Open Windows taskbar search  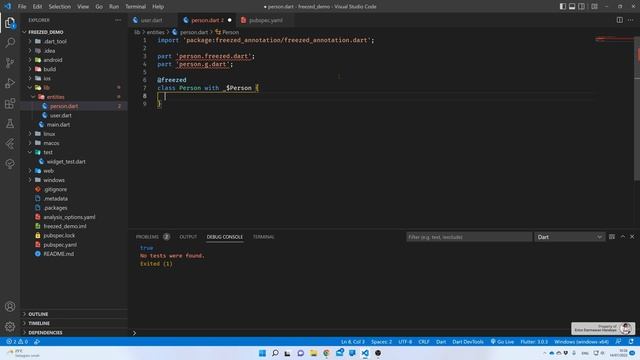275,353
